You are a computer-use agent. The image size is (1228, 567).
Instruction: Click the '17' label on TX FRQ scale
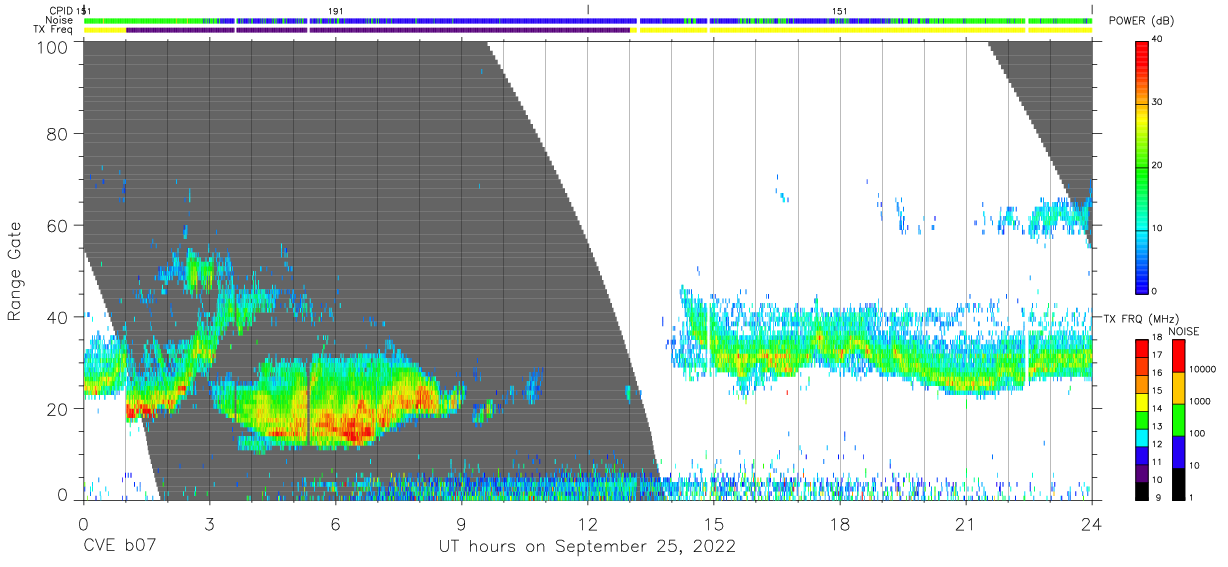coord(1158,355)
